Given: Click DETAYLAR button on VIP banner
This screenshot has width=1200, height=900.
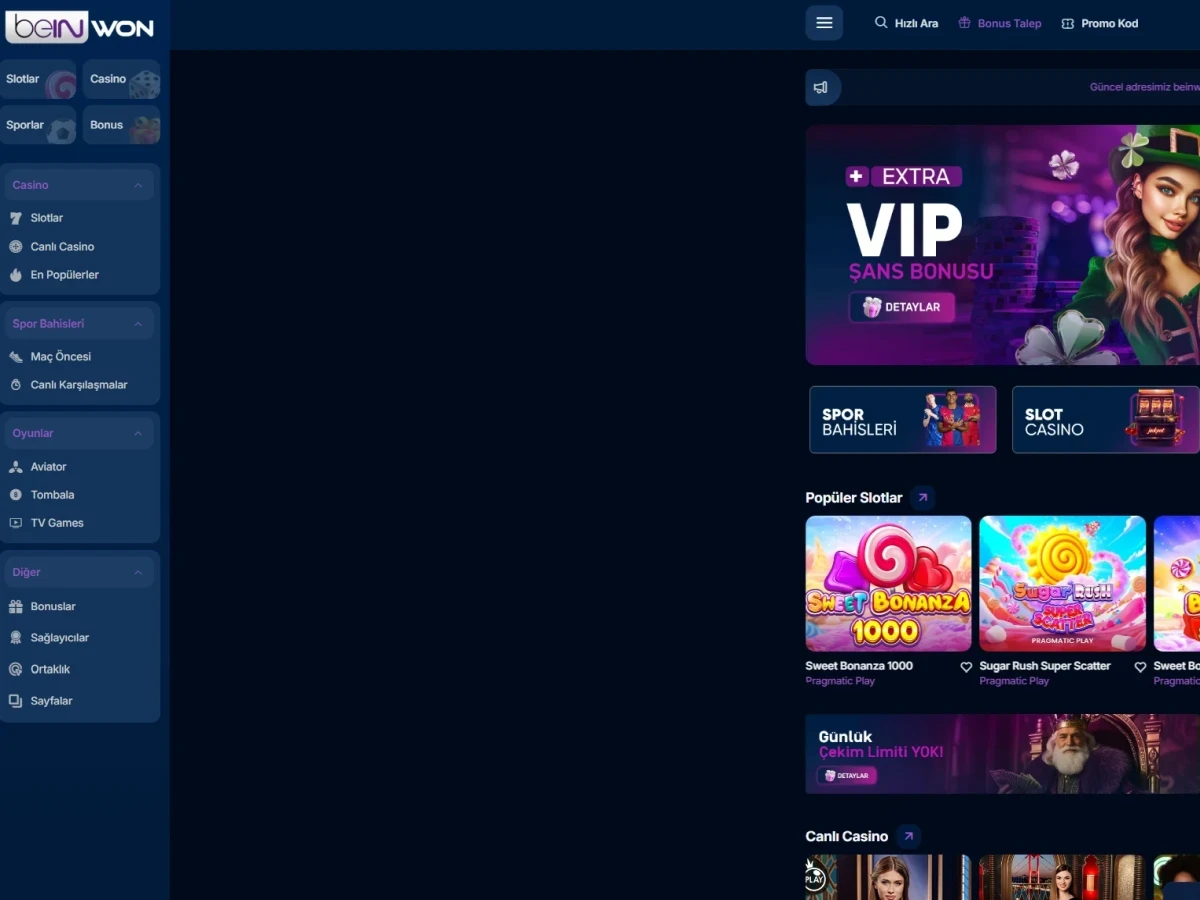Looking at the screenshot, I should click(902, 307).
